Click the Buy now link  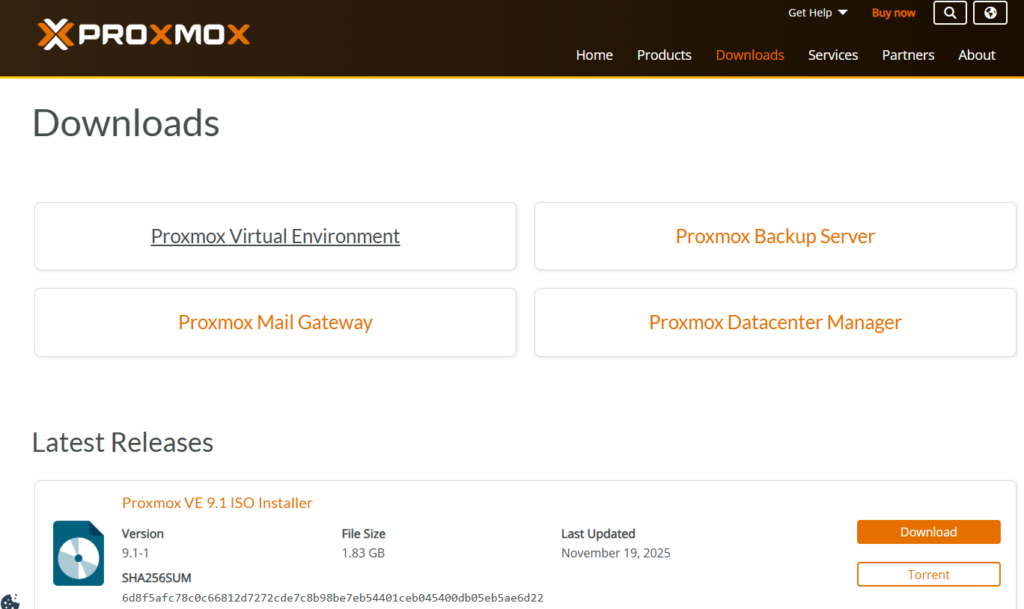point(893,13)
